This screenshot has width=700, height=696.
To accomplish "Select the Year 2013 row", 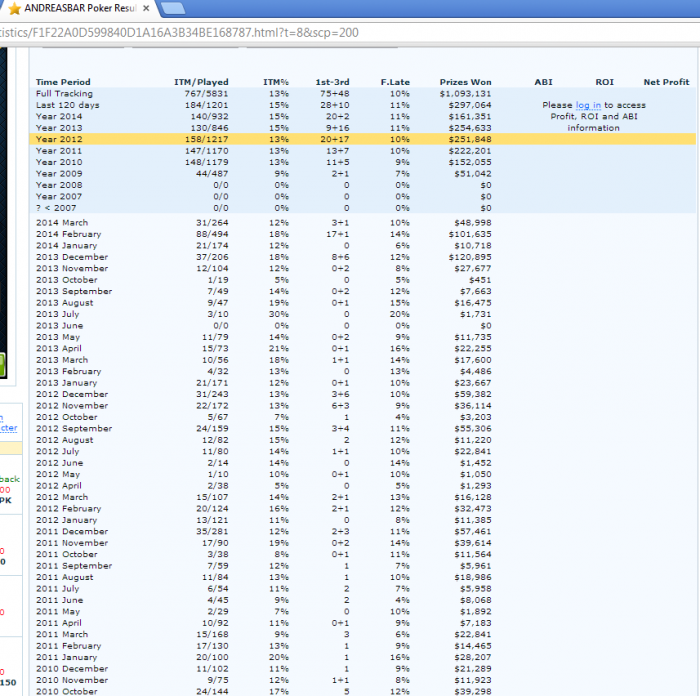I will (362, 128).
